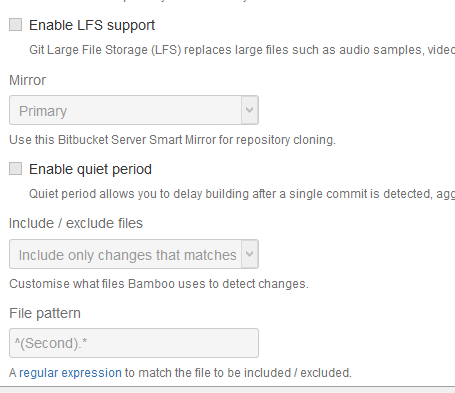Click the Include / exclude files label
Screen dimensions: 455x393
[x=76, y=223]
